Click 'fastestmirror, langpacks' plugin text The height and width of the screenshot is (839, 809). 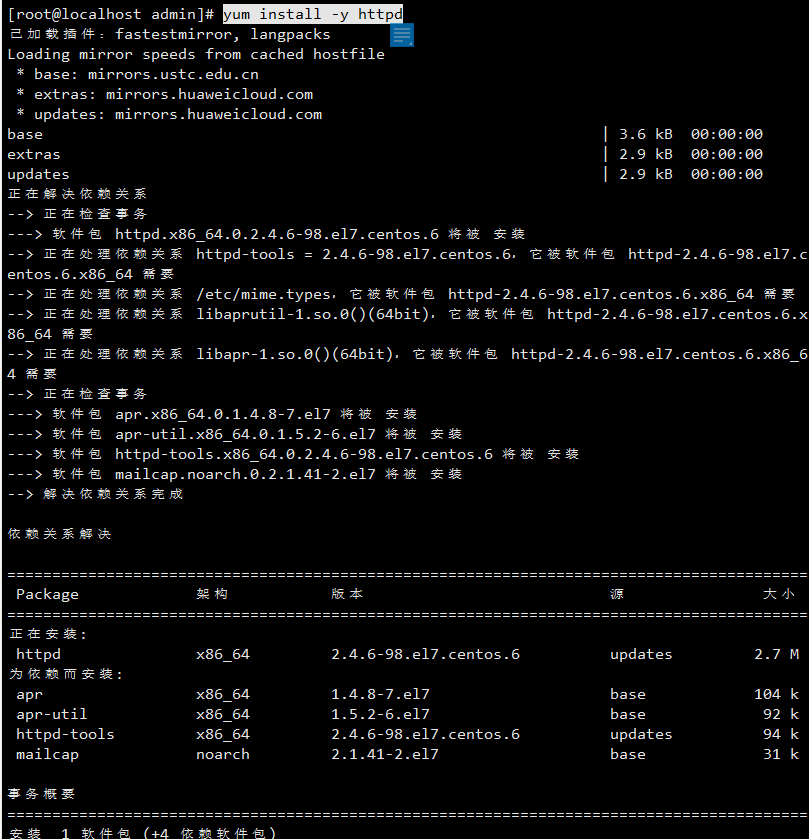point(223,35)
